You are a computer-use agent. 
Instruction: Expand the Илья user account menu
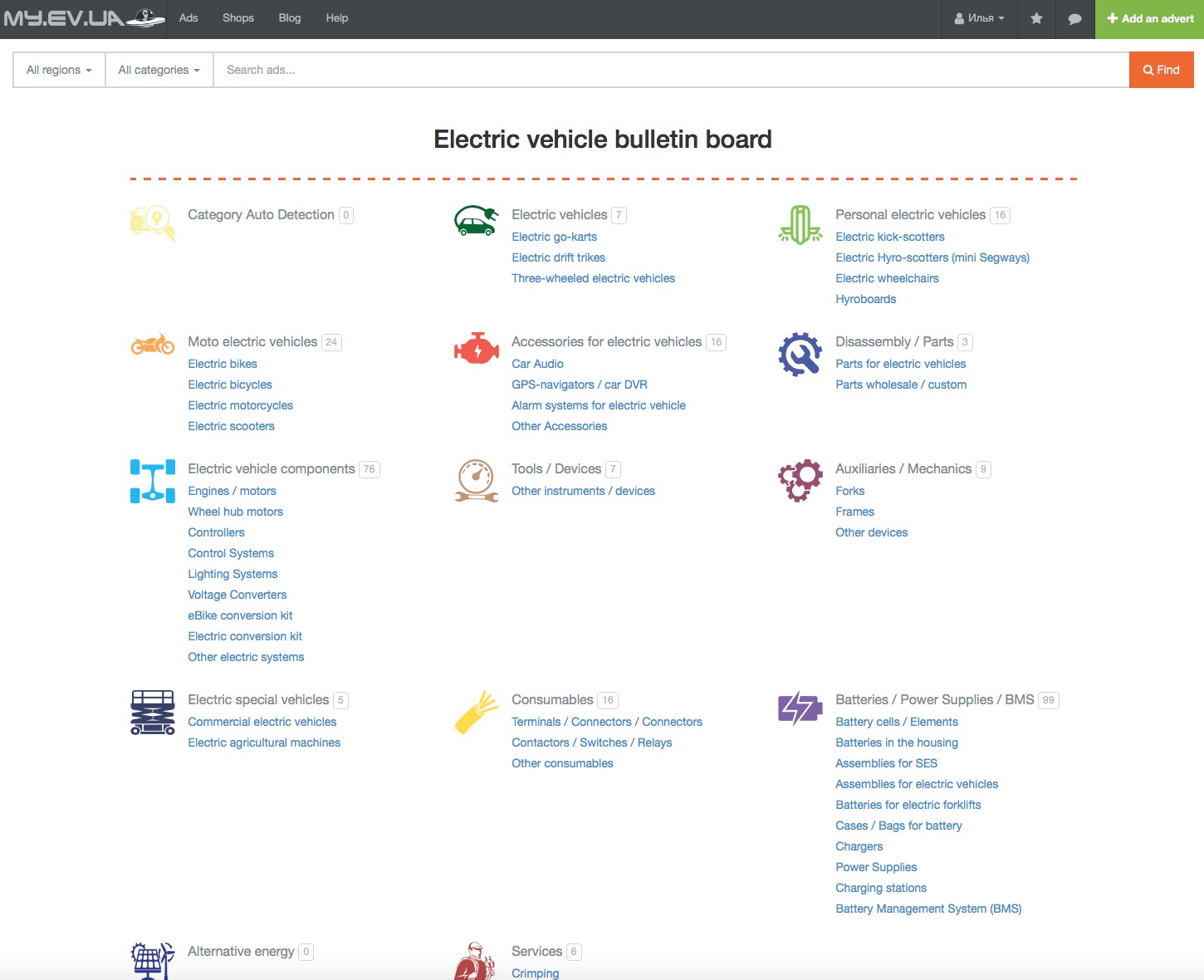click(979, 18)
